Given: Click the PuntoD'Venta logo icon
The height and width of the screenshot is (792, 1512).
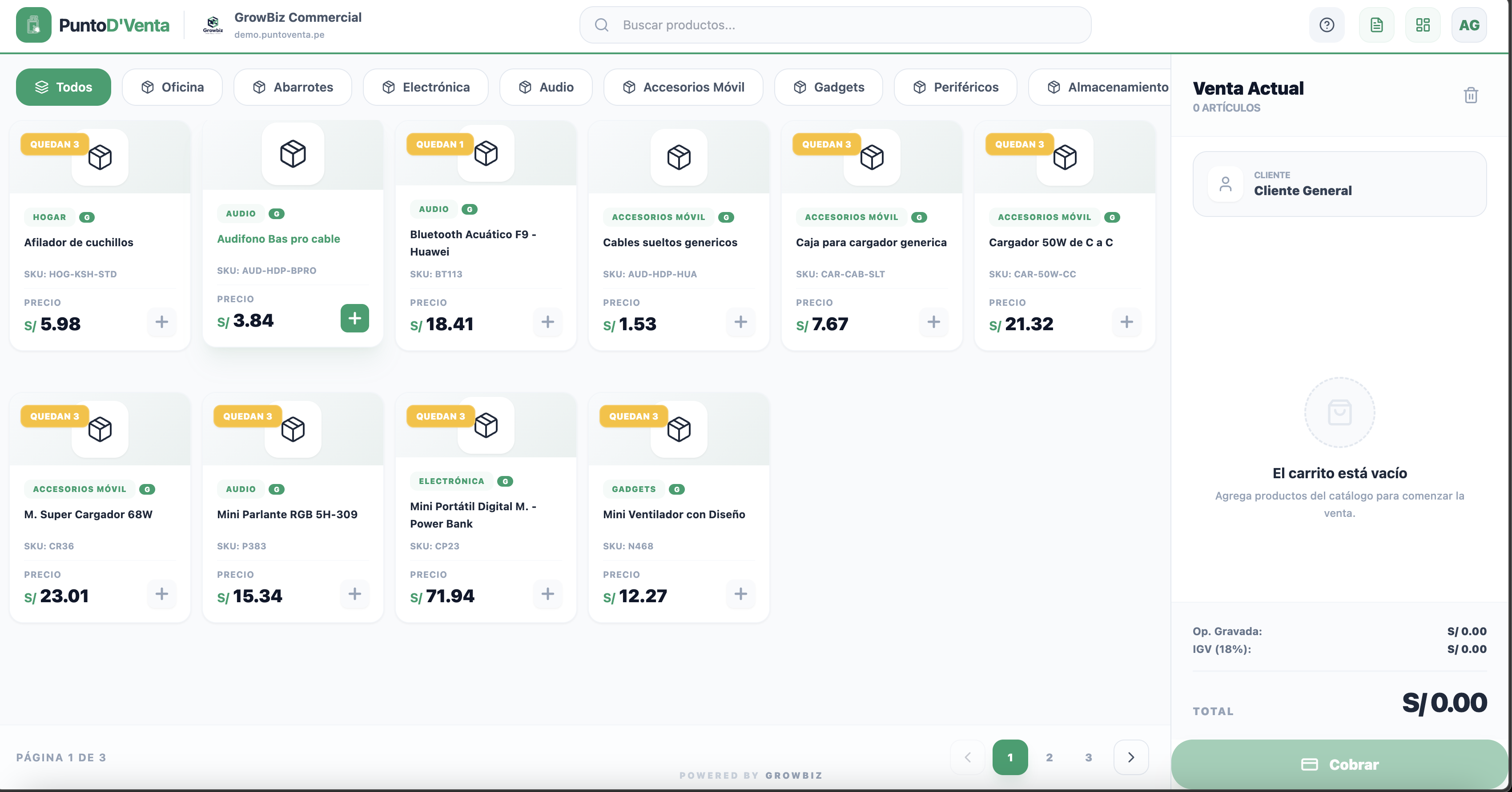Looking at the screenshot, I should [x=33, y=25].
